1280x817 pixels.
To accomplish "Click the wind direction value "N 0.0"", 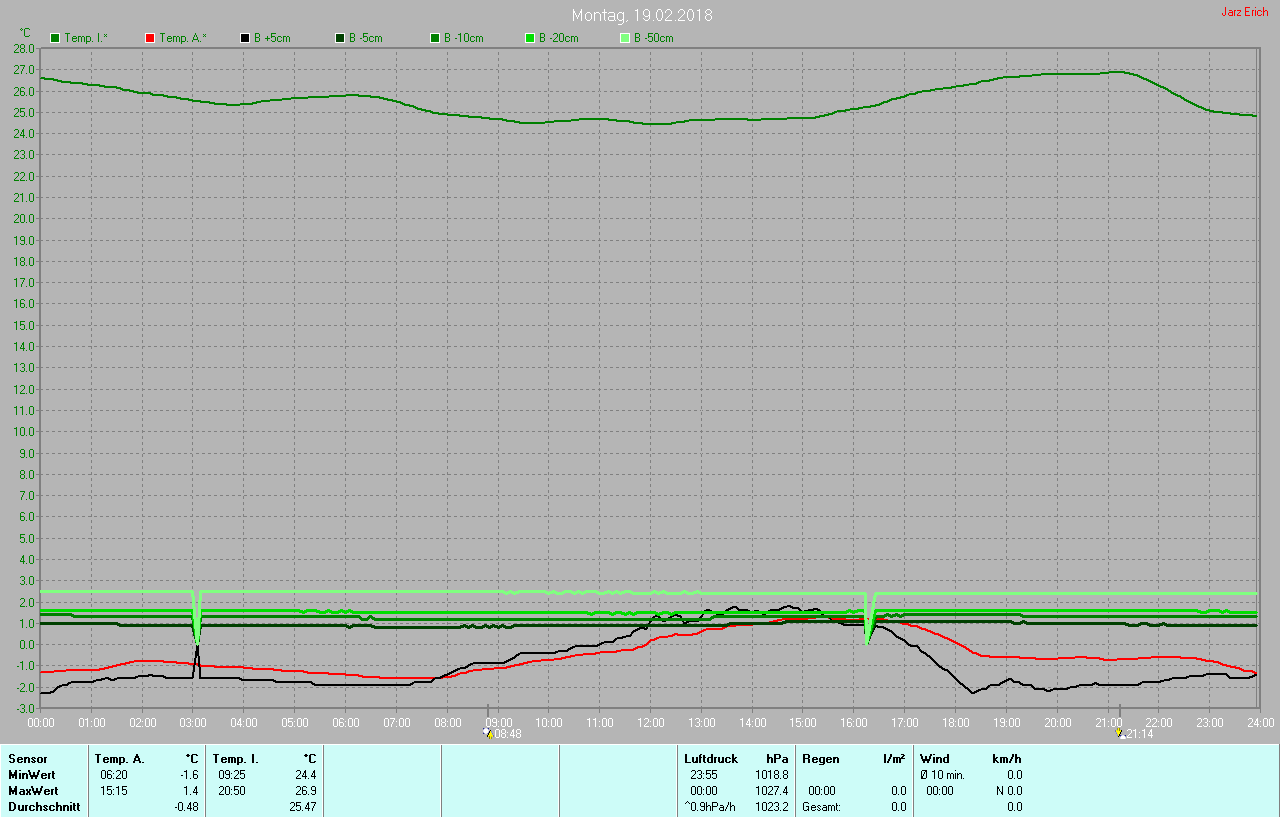I will point(1007,791).
